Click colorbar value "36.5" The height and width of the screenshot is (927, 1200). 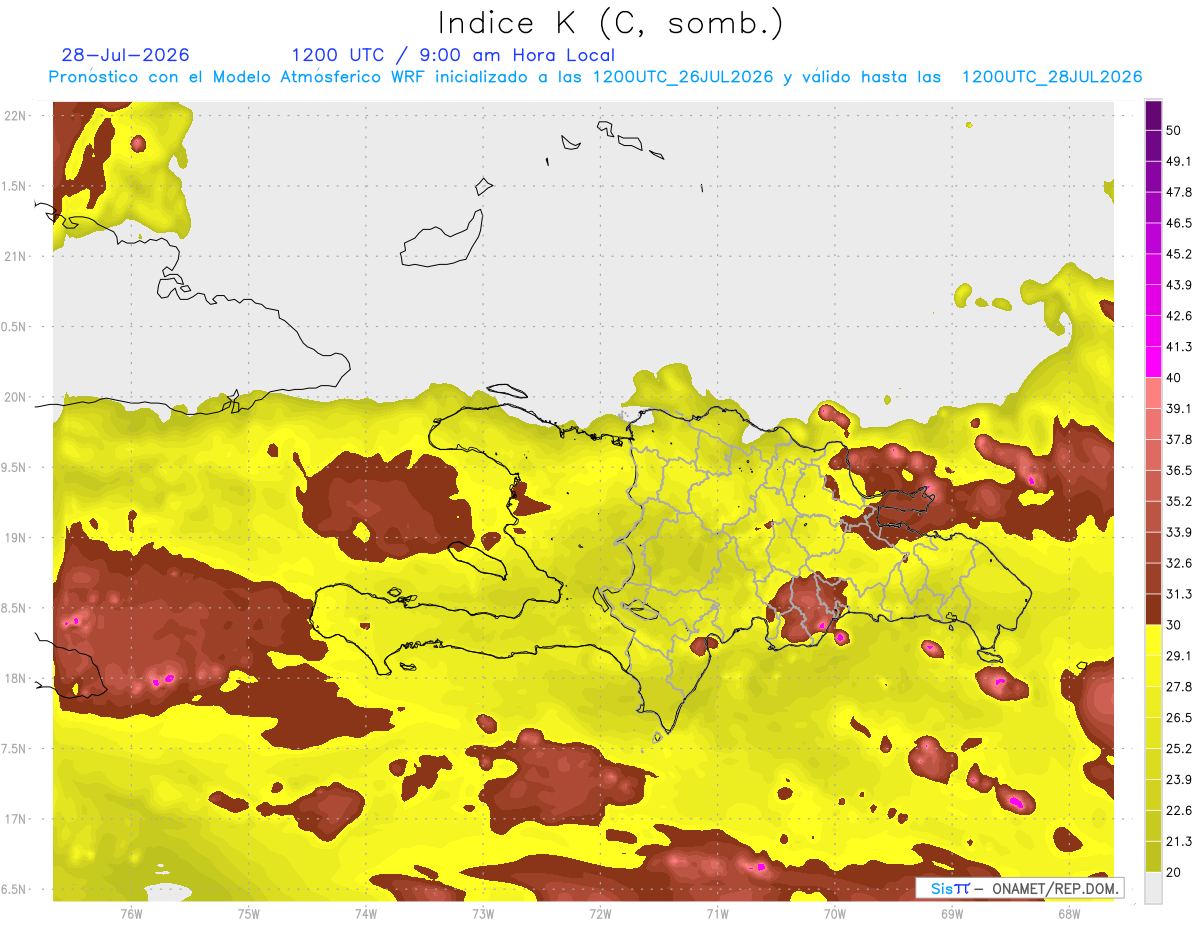1179,470
